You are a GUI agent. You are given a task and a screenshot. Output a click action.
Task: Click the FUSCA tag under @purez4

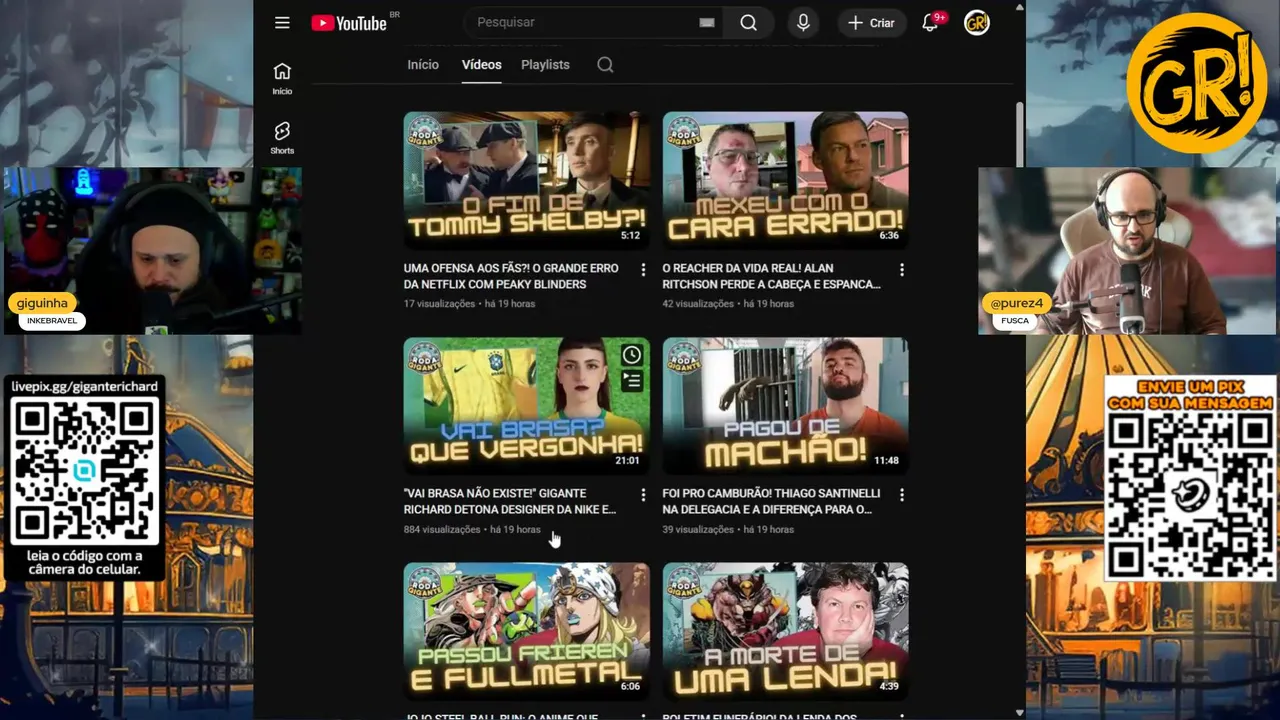[1015, 321]
